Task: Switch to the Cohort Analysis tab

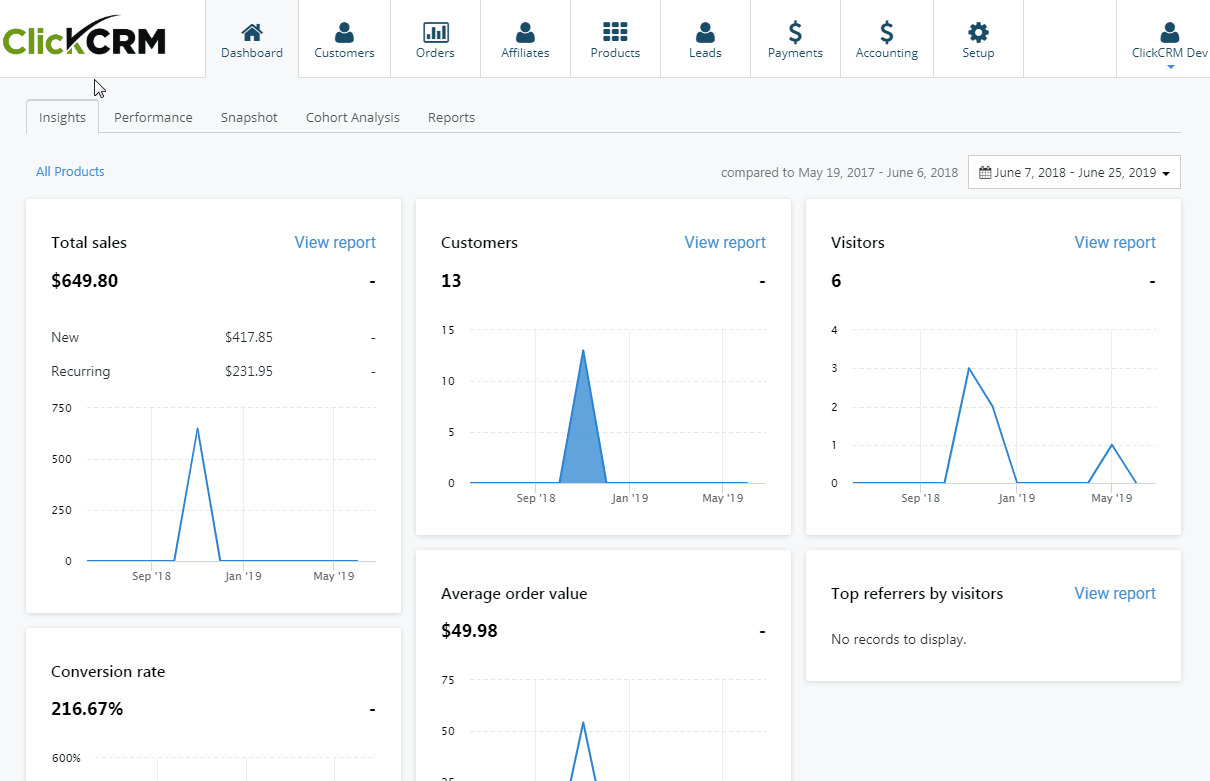Action: point(353,117)
